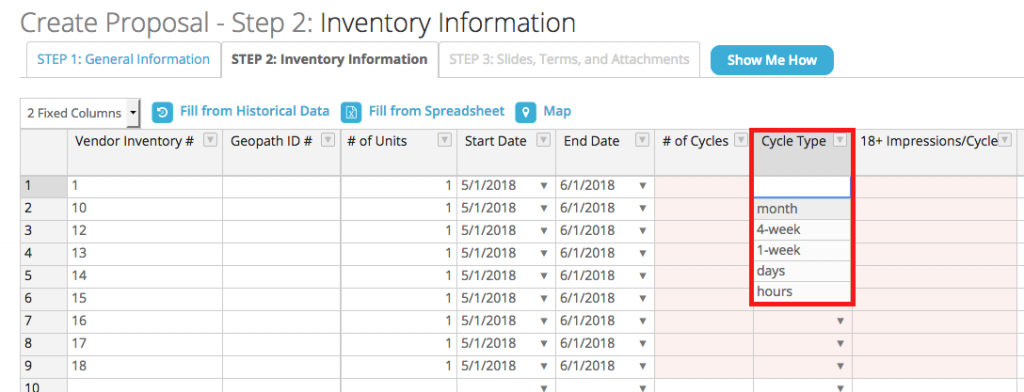Click the Show Me How button

pos(772,60)
